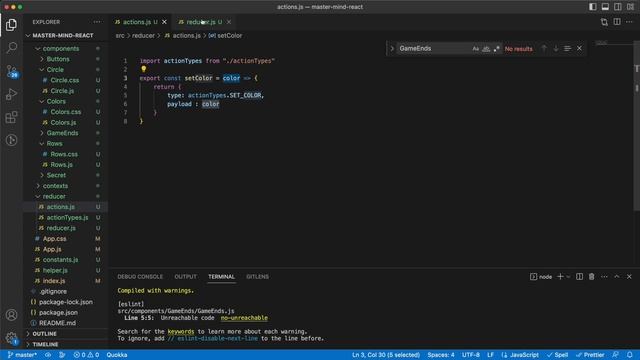The height and width of the screenshot is (360, 640).
Task: Kill terminal with trash icon
Action: pos(591,277)
